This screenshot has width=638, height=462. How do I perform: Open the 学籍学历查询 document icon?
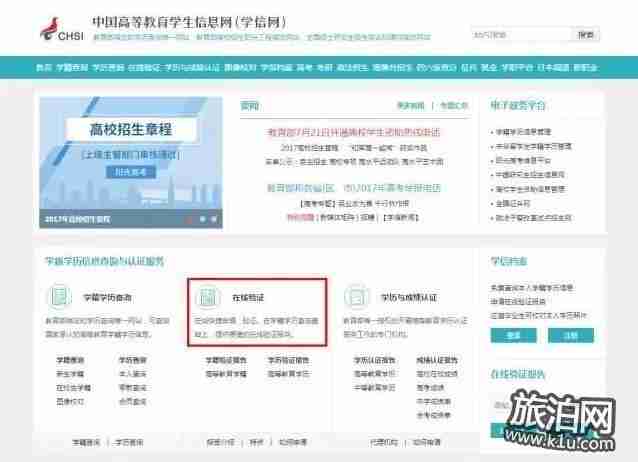pos(59,296)
